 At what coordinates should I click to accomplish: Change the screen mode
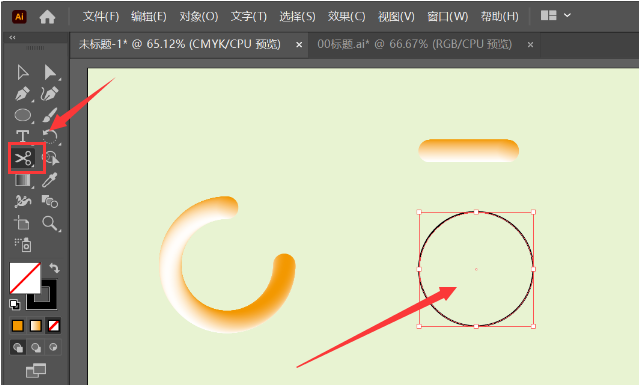click(36, 370)
